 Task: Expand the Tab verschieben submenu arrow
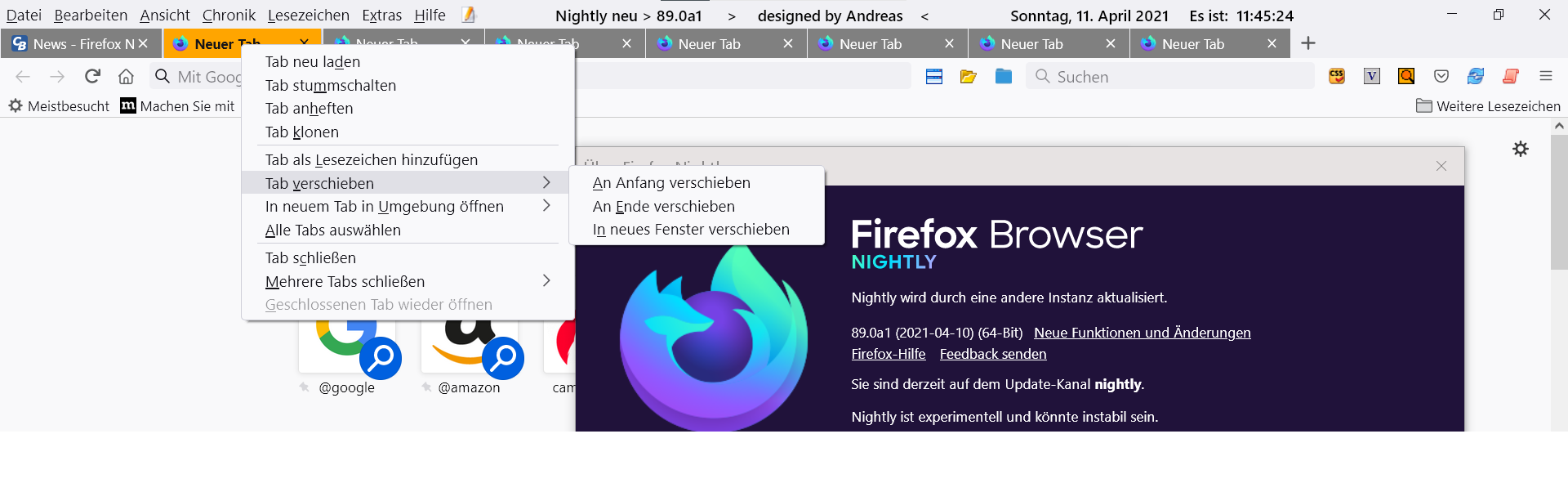click(x=546, y=182)
